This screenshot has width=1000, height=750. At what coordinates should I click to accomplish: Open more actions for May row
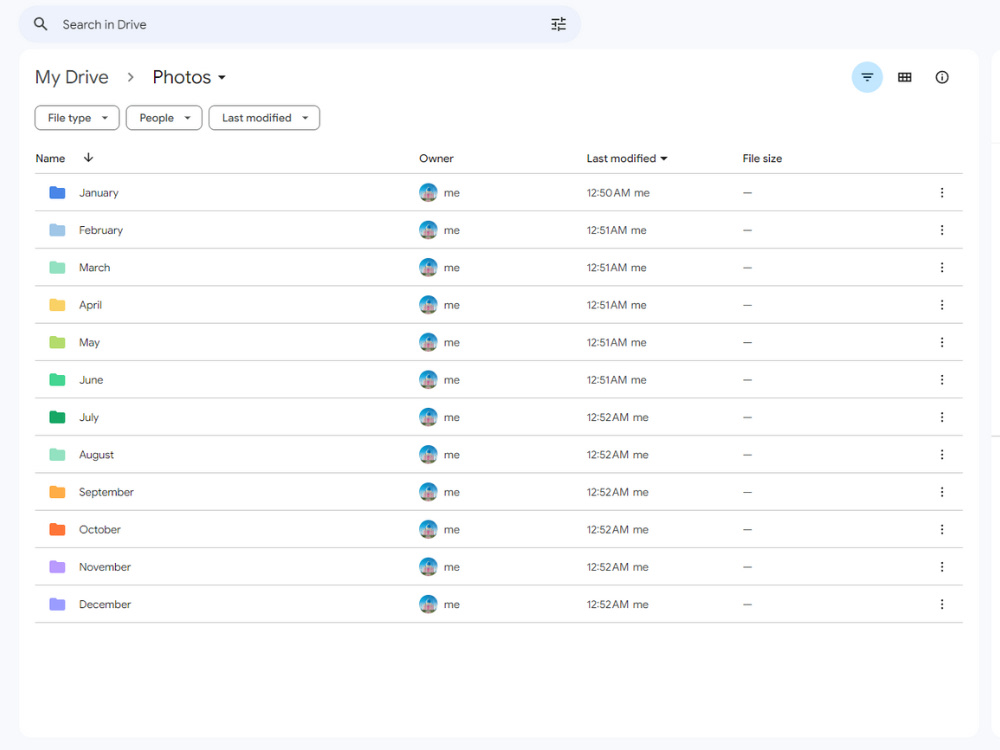click(x=942, y=342)
